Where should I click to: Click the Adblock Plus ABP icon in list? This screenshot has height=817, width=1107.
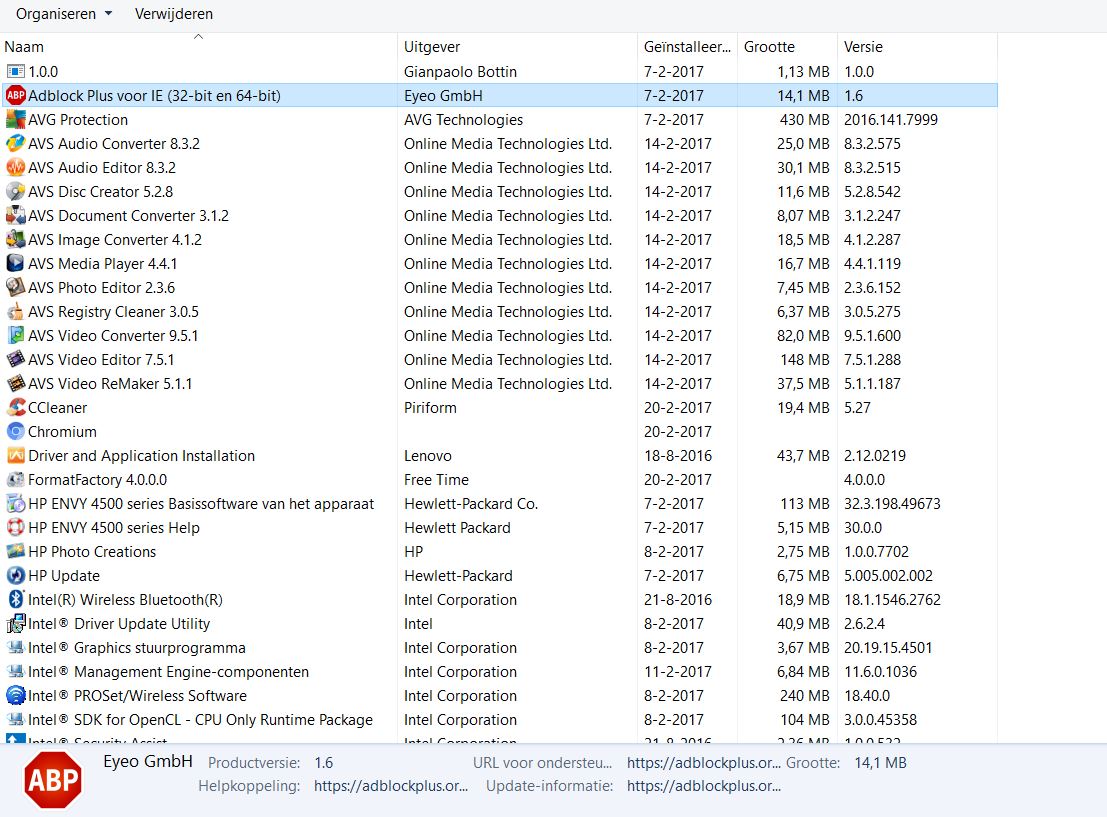coord(15,96)
